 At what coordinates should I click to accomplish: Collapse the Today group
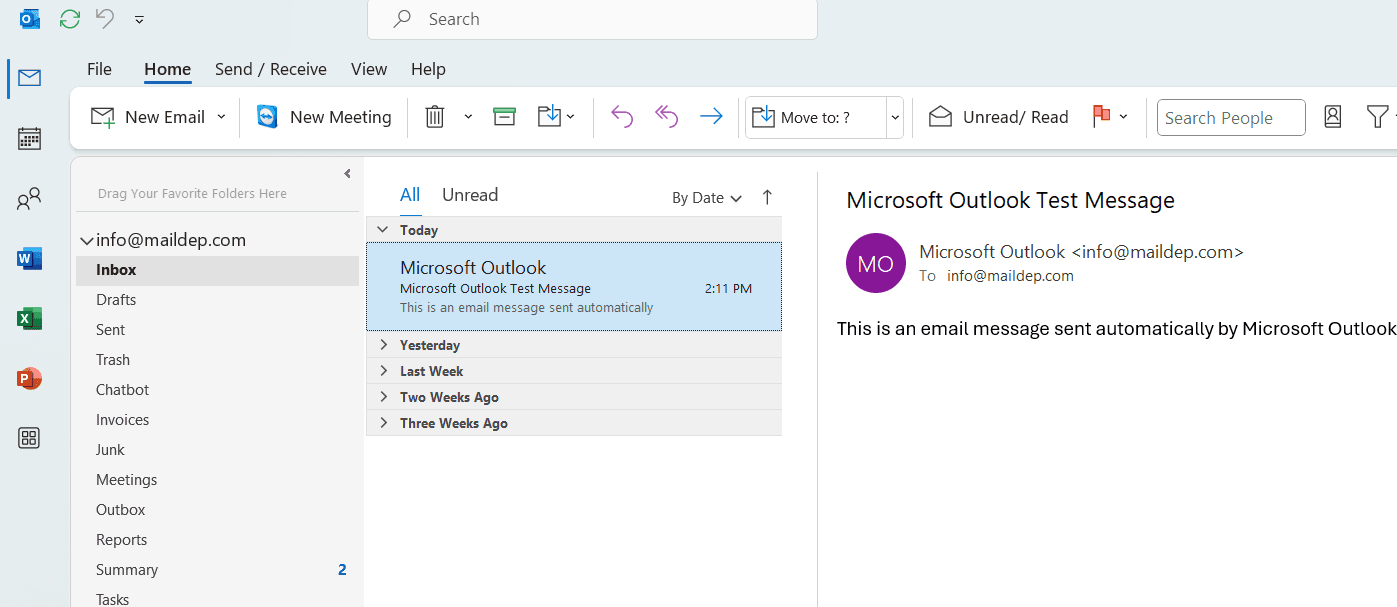(382, 230)
